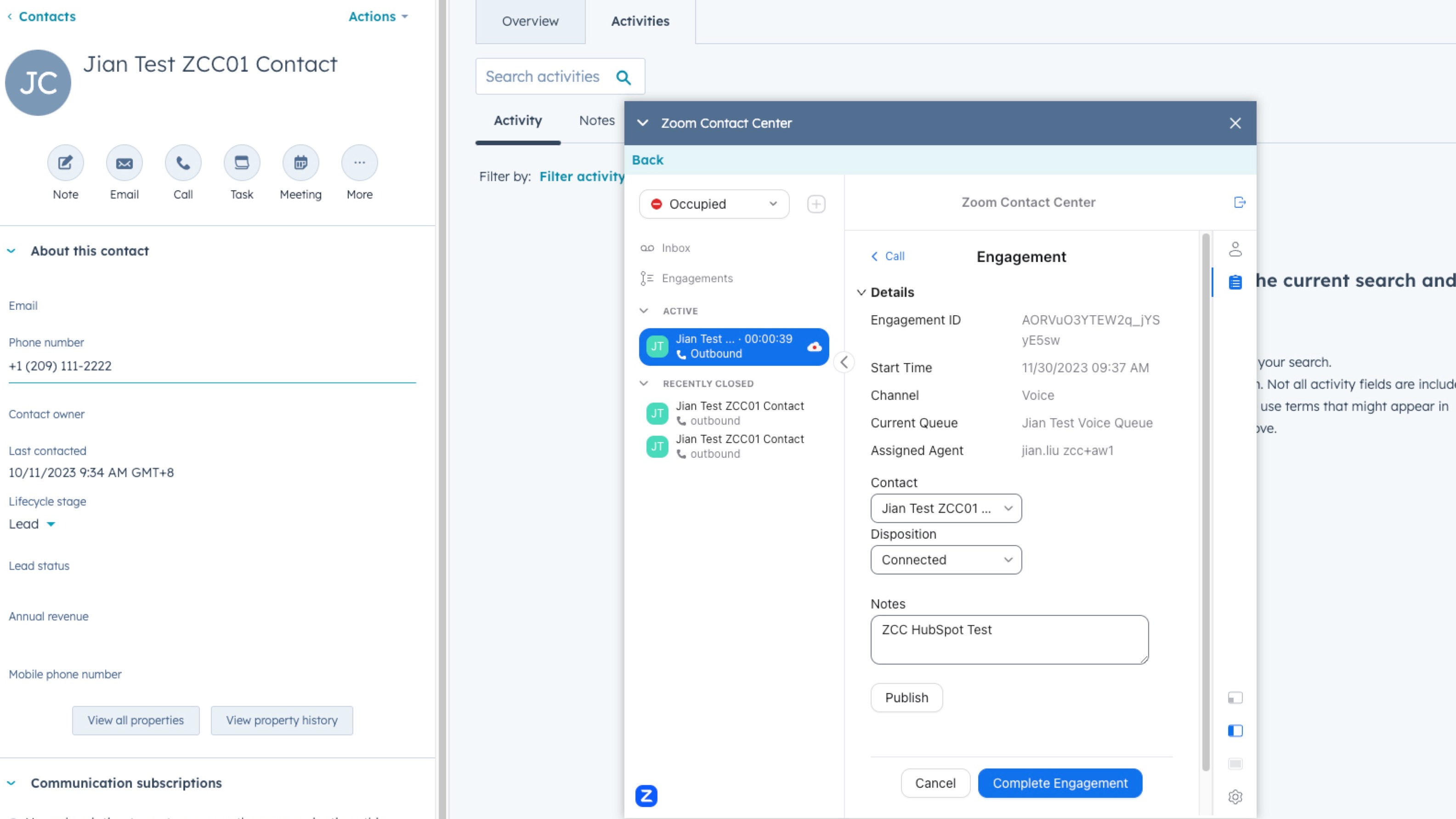Click the Publish button
1456x819 pixels.
(906, 698)
